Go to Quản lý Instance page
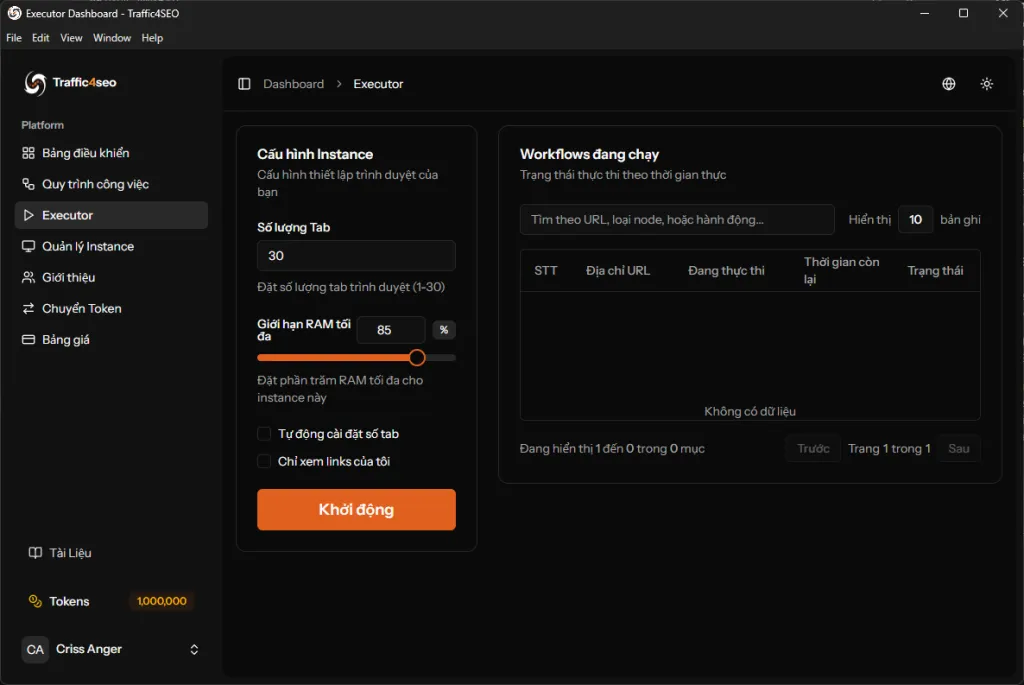Screen dimensions: 1024x685 tap(111, 246)
